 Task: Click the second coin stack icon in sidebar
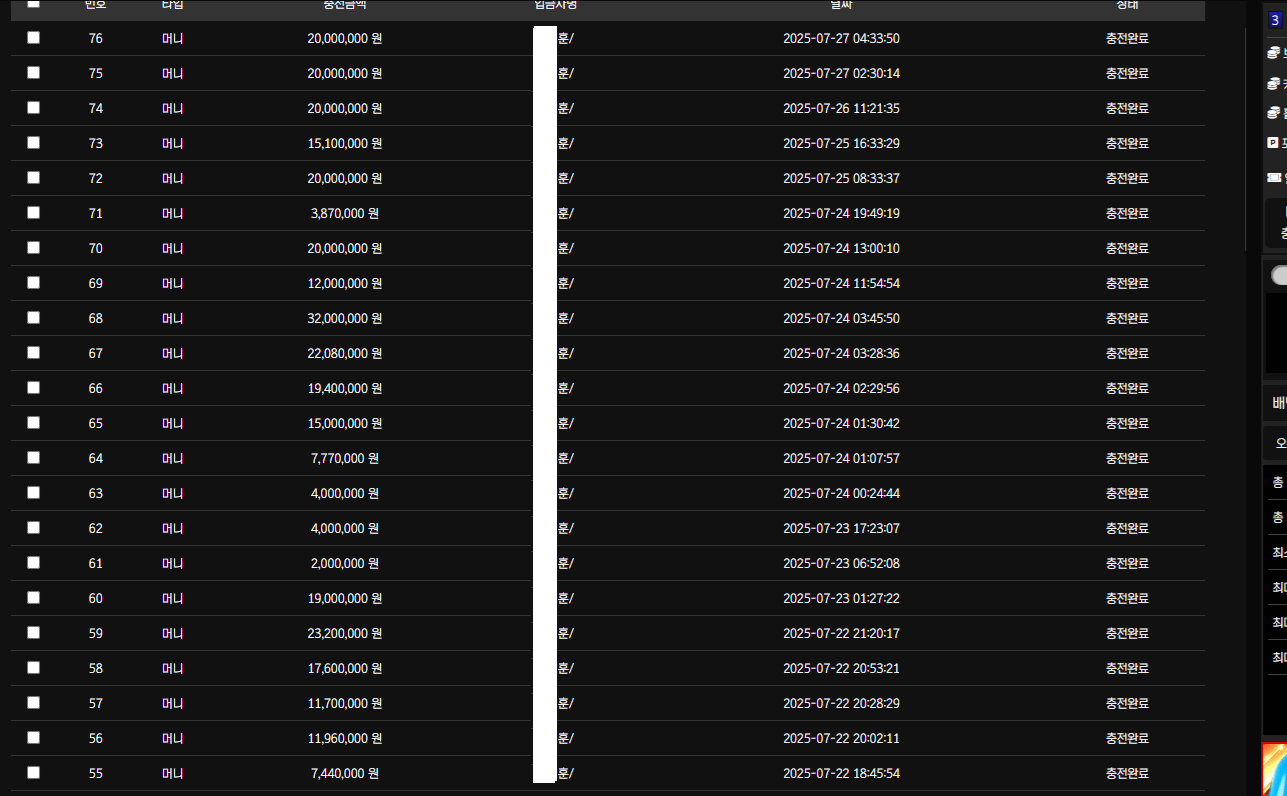click(x=1273, y=82)
